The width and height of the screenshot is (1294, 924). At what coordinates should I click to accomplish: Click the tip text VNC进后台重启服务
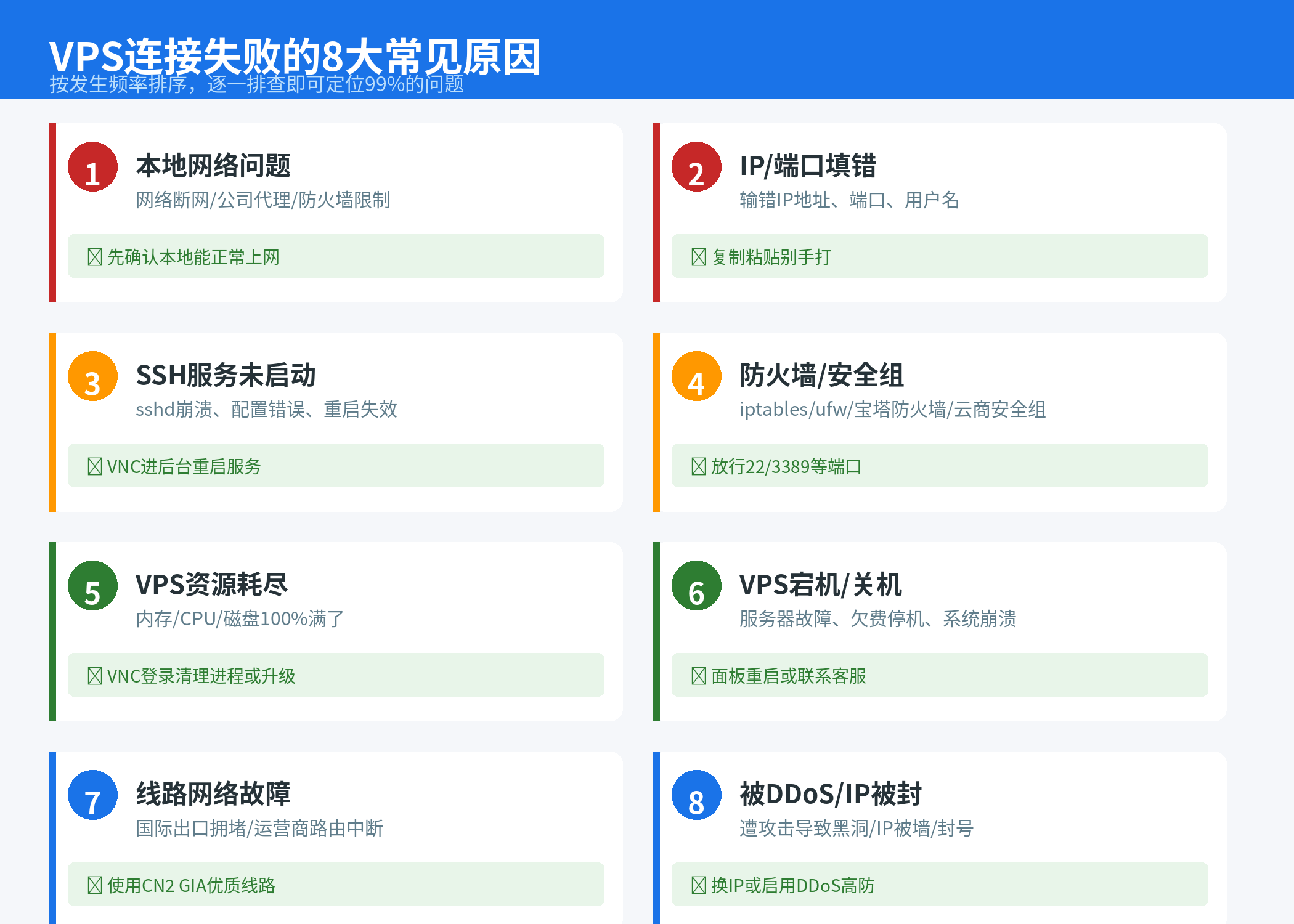184,466
